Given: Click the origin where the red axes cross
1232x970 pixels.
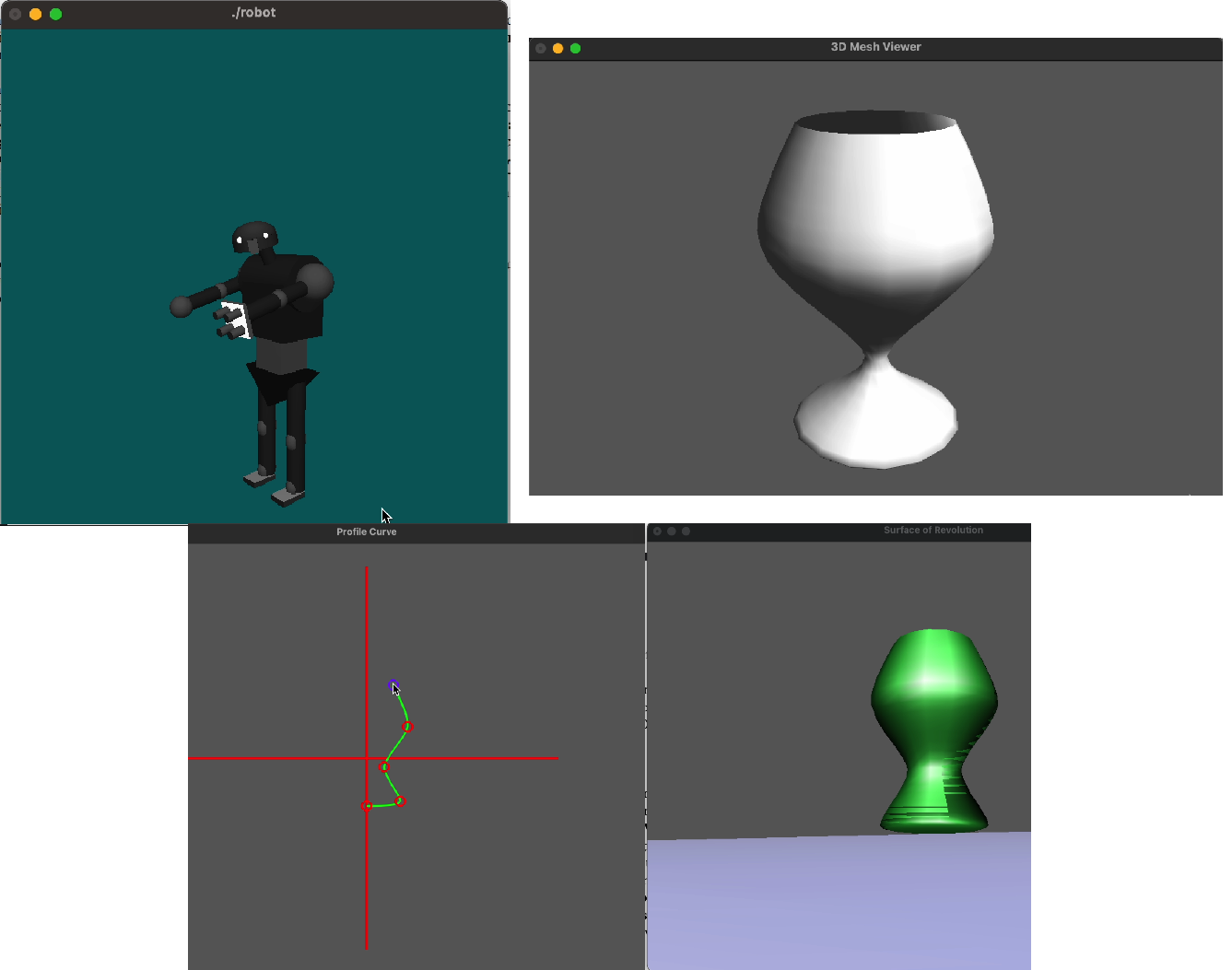Looking at the screenshot, I should 367,758.
